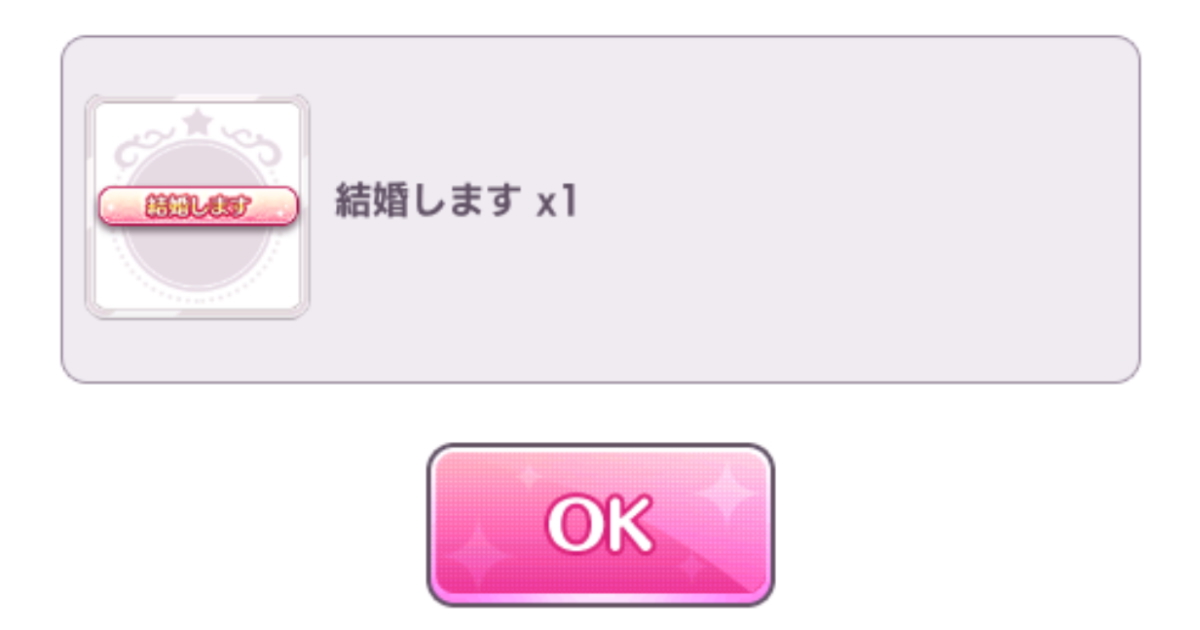Click the star ornament atop the item icon
Image resolution: width=1200 pixels, height=630 pixels.
pos(196,123)
